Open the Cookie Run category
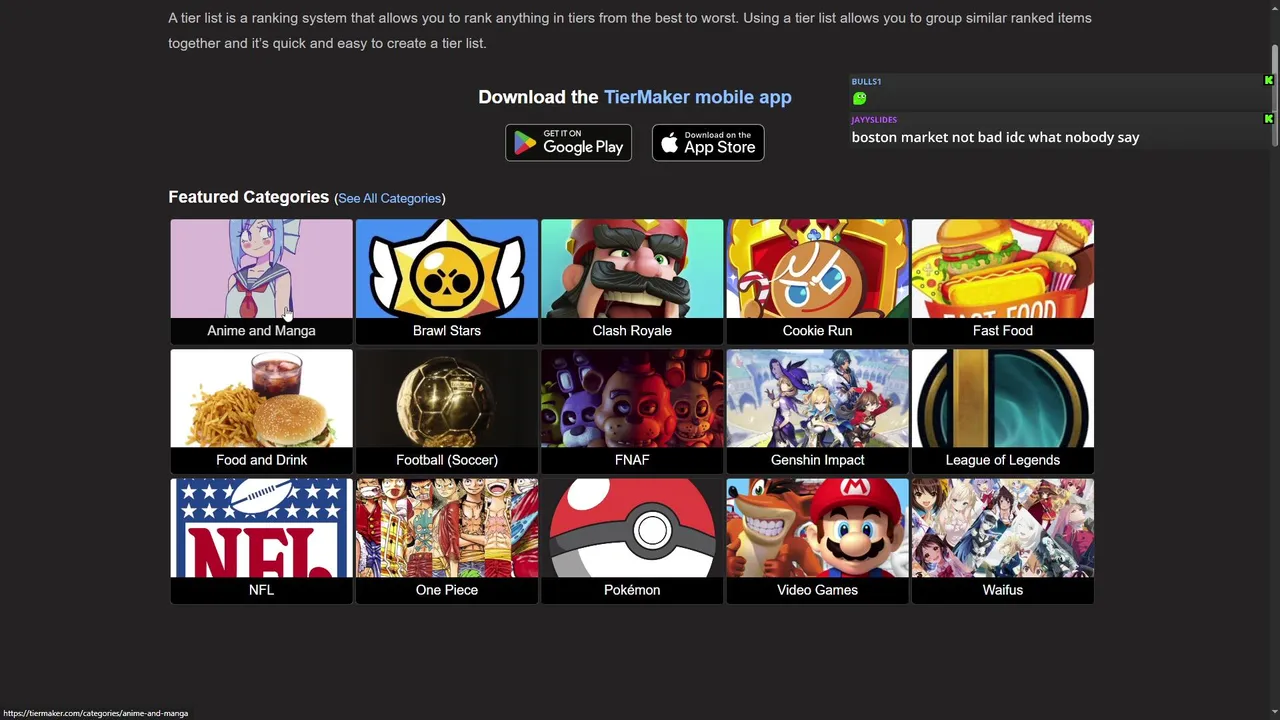Viewport: 1280px width, 720px height. click(817, 281)
